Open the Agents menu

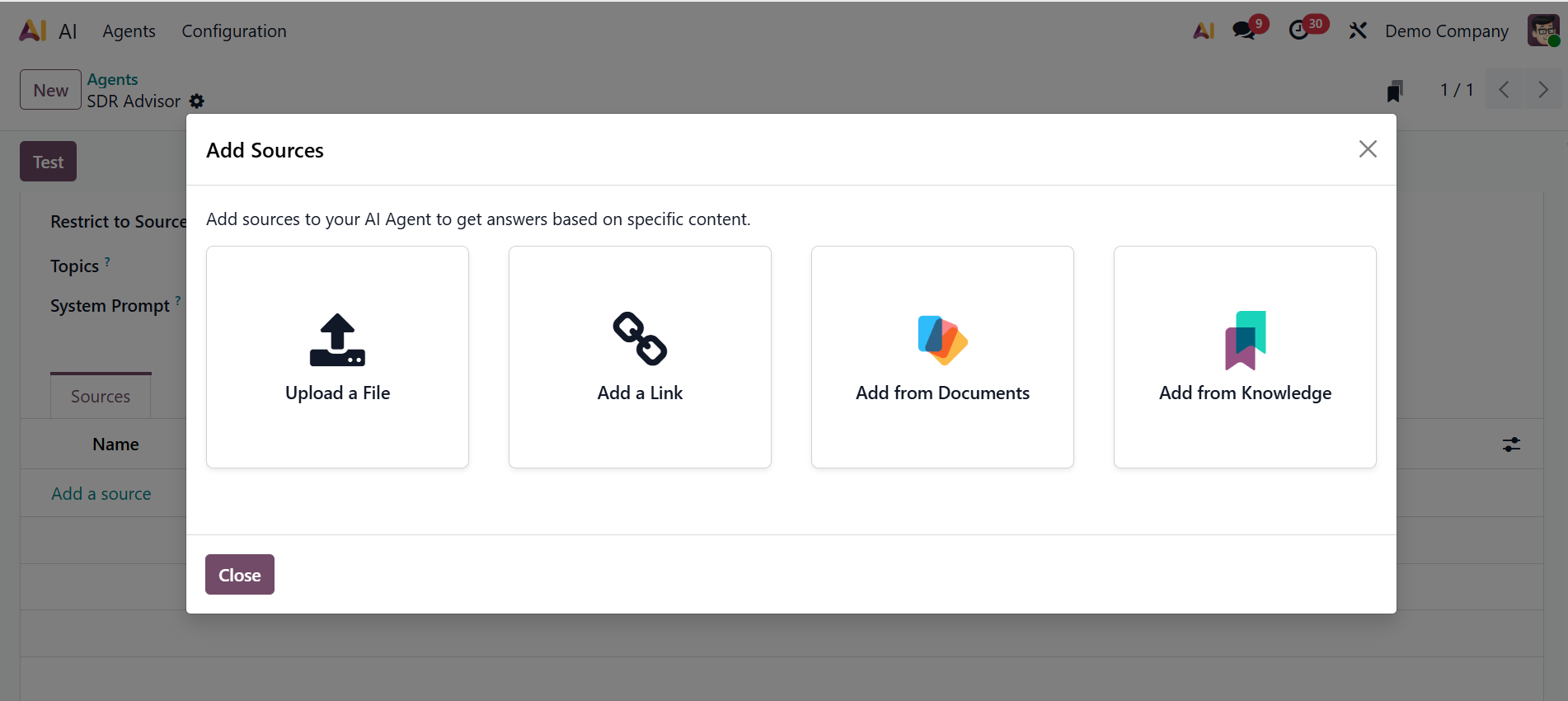point(129,31)
